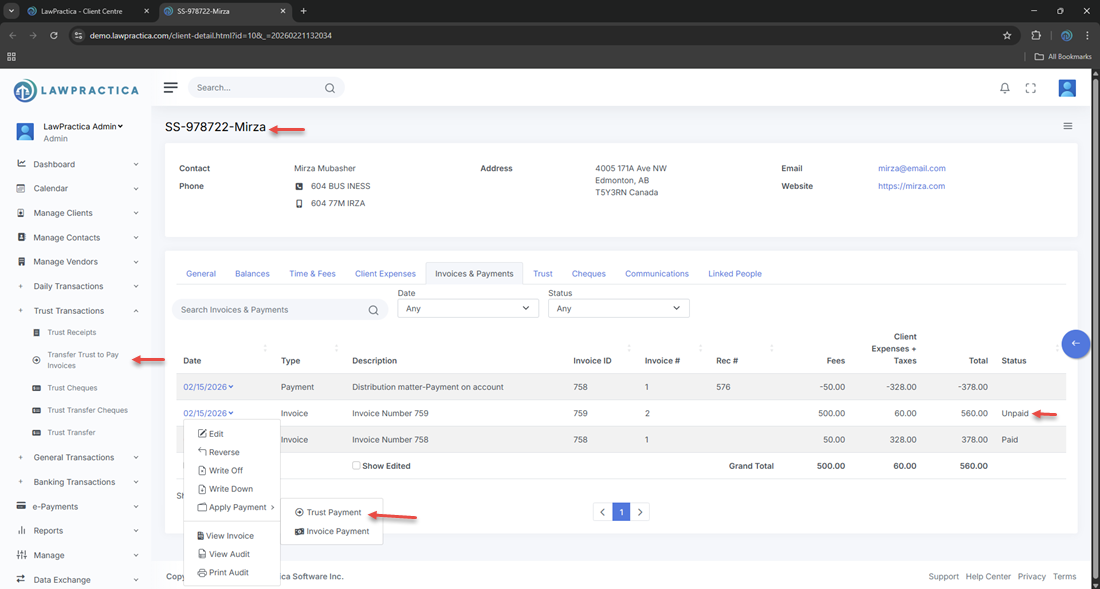1100x589 pixels.
Task: Click the blue back arrow circle button
Action: tap(1075, 343)
